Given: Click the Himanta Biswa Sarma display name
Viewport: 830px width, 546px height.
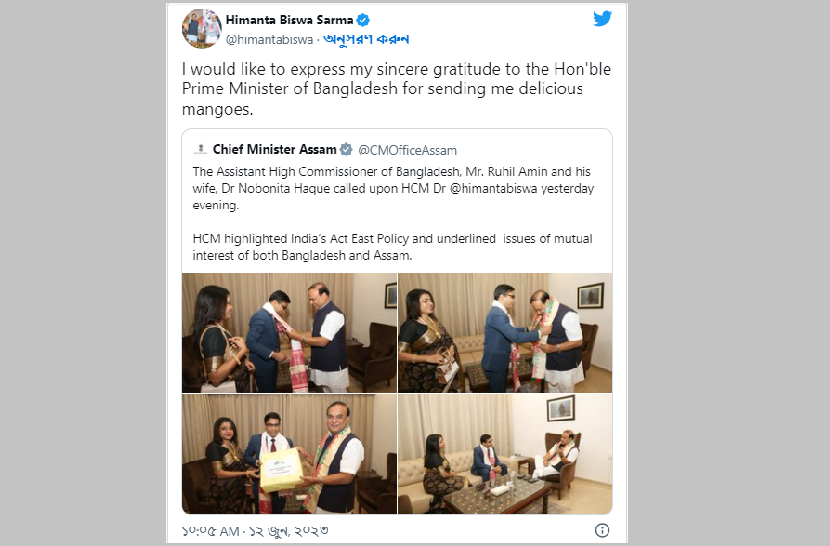Looking at the screenshot, I should (x=290, y=20).
